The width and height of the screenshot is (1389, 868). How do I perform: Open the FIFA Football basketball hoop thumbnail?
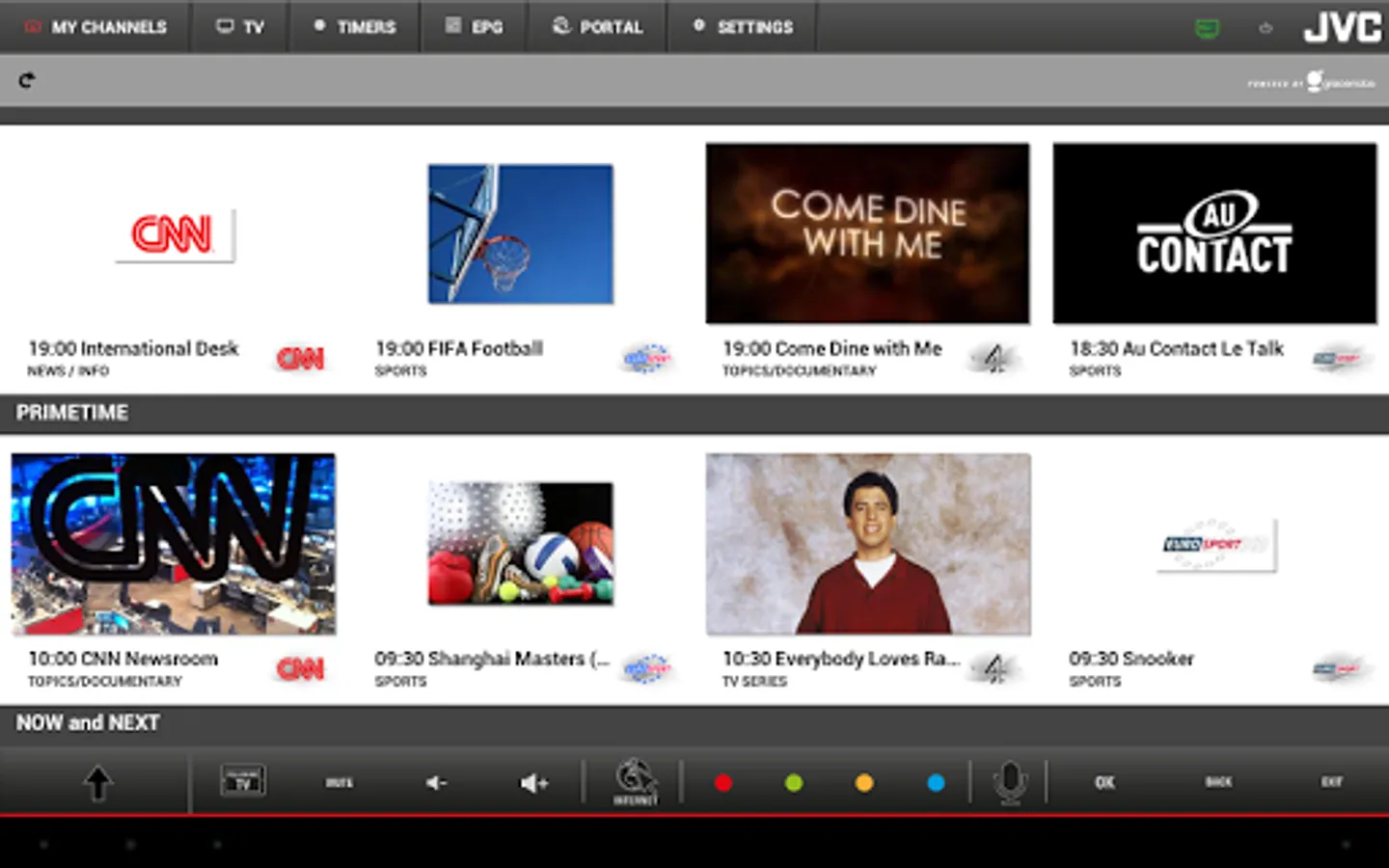coord(521,233)
